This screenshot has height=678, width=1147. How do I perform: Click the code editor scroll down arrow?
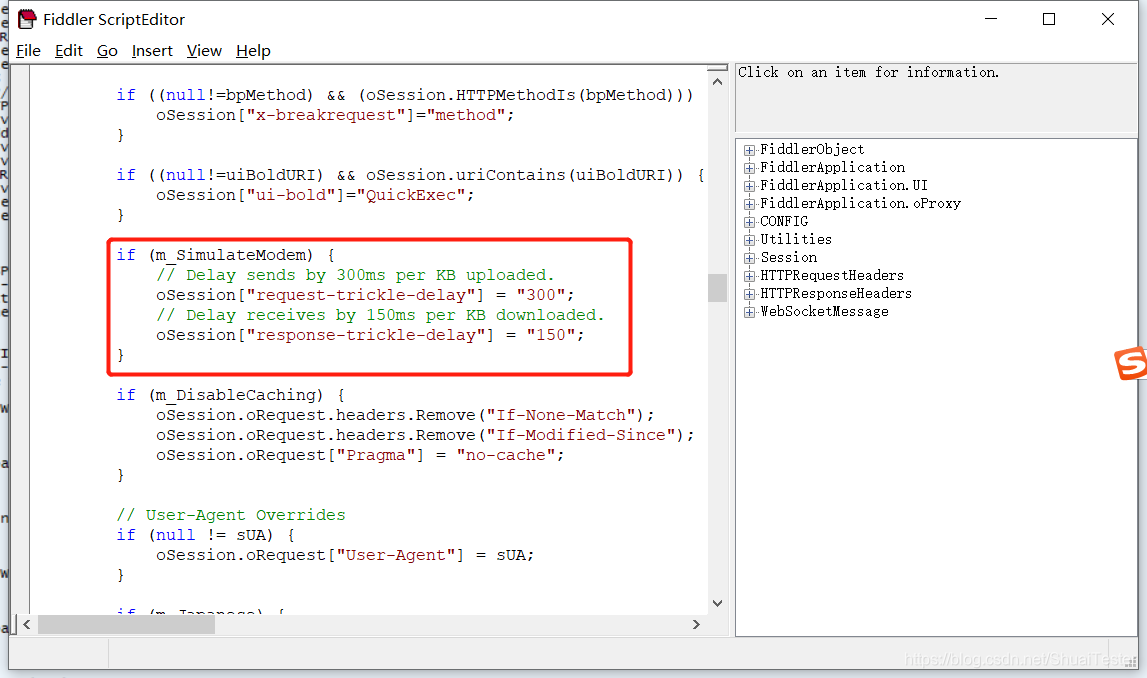tap(718, 603)
